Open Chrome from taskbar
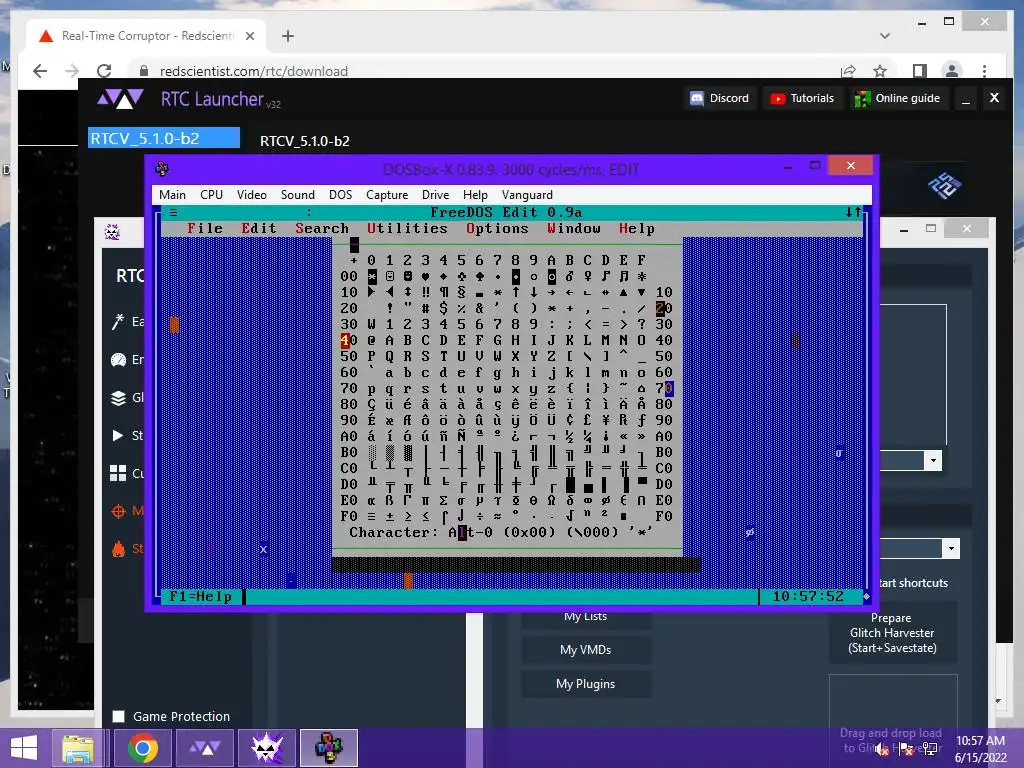Image resolution: width=1024 pixels, height=768 pixels. click(x=143, y=748)
